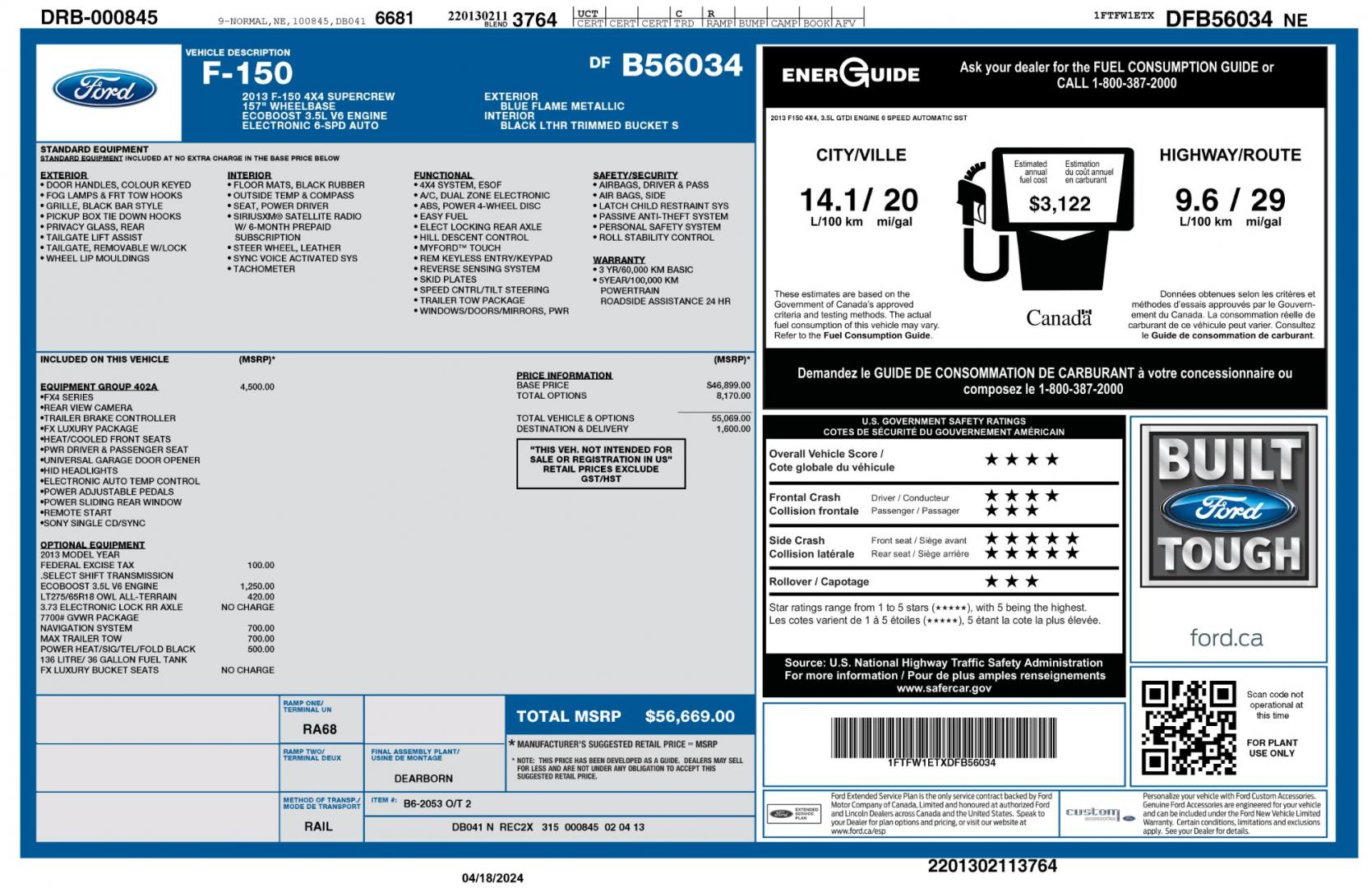
Task: Click the INTERIOR standard equipment heading
Action: [249, 175]
